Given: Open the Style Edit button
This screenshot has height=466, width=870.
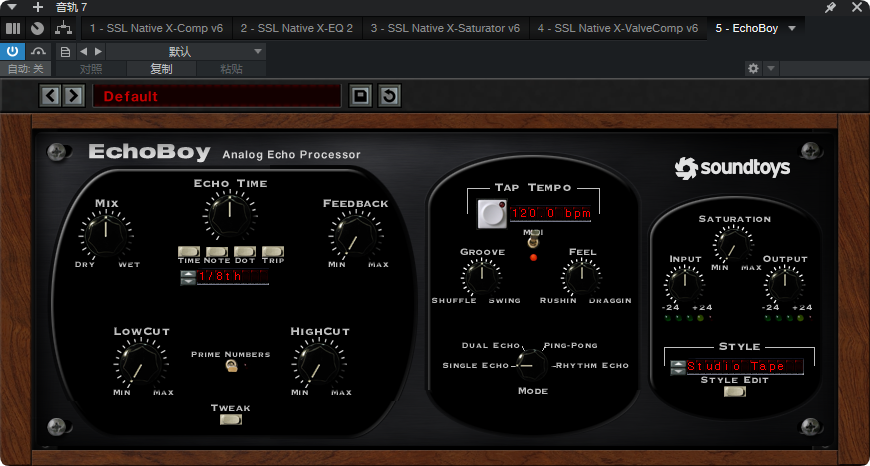Looking at the screenshot, I should [735, 392].
